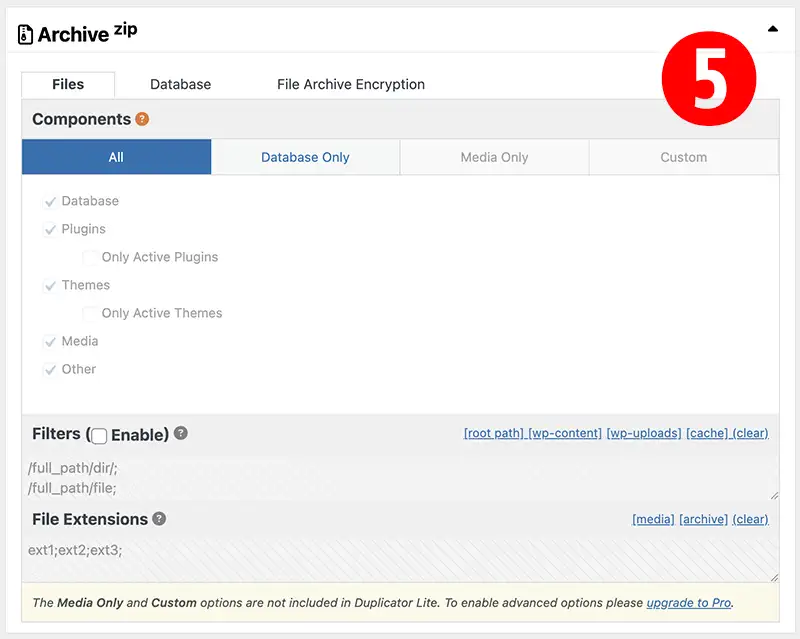Toggle the Other component checkbox
The width and height of the screenshot is (800, 639).
tap(50, 370)
